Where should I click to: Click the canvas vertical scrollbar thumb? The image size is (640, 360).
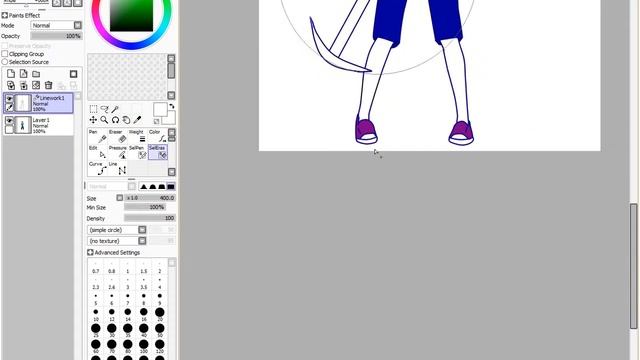633,266
